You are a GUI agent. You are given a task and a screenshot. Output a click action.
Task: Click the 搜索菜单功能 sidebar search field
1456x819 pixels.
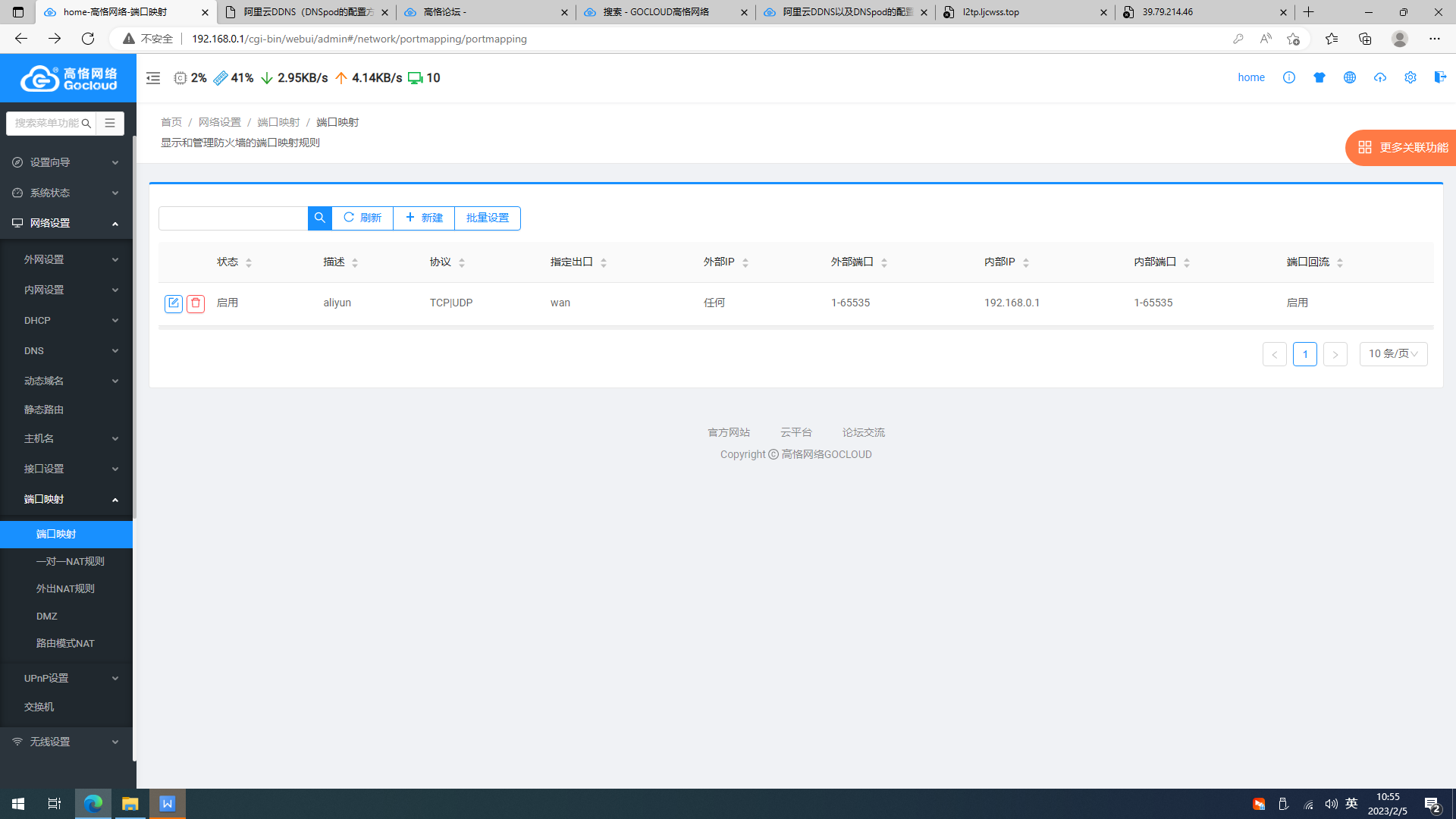50,123
